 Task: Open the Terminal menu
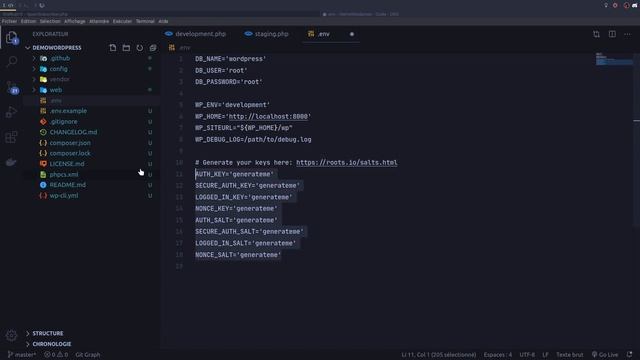click(145, 21)
